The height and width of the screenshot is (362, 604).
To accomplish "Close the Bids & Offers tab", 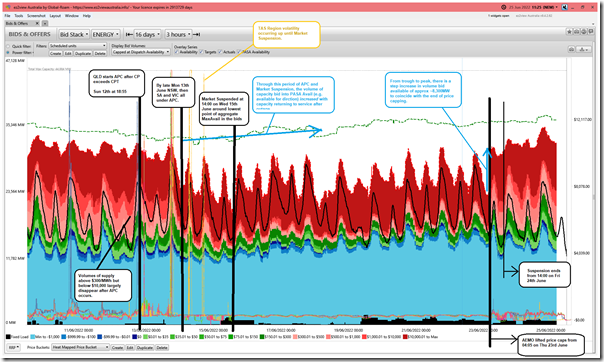I will tap(37, 23).
